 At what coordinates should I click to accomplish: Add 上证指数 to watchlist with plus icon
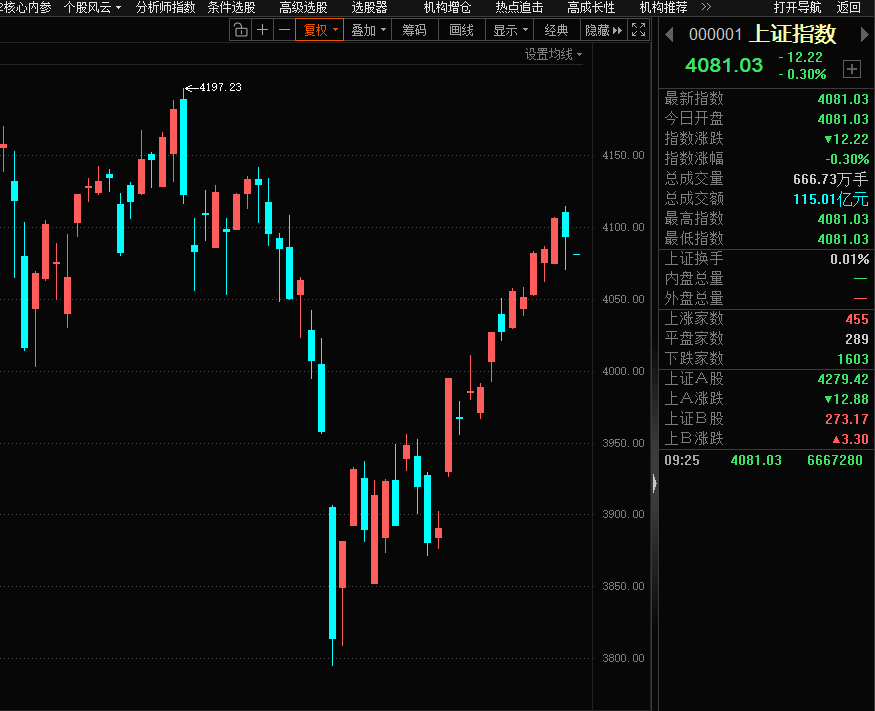(x=851, y=69)
